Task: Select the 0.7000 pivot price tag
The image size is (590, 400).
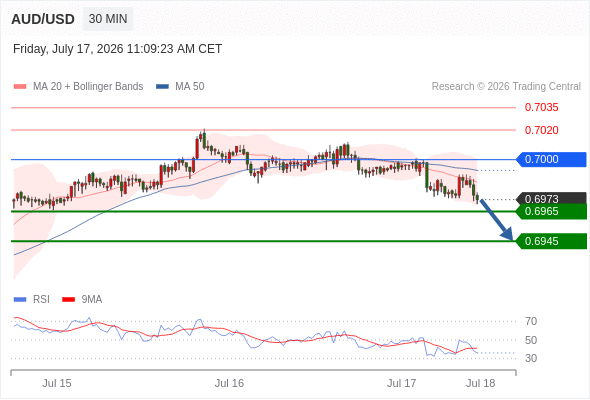Action: click(551, 159)
